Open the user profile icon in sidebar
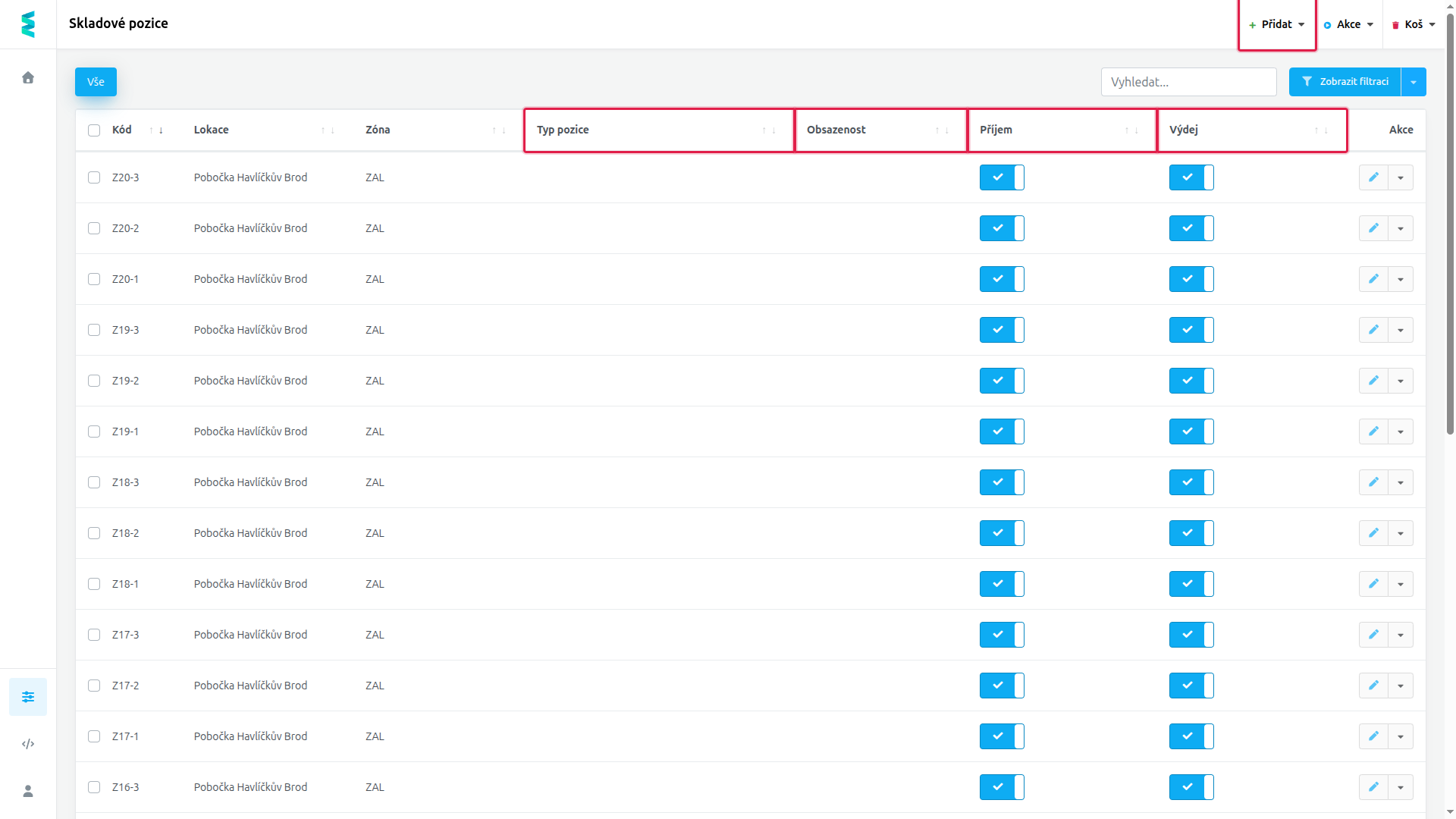The image size is (1456, 819). 28,791
